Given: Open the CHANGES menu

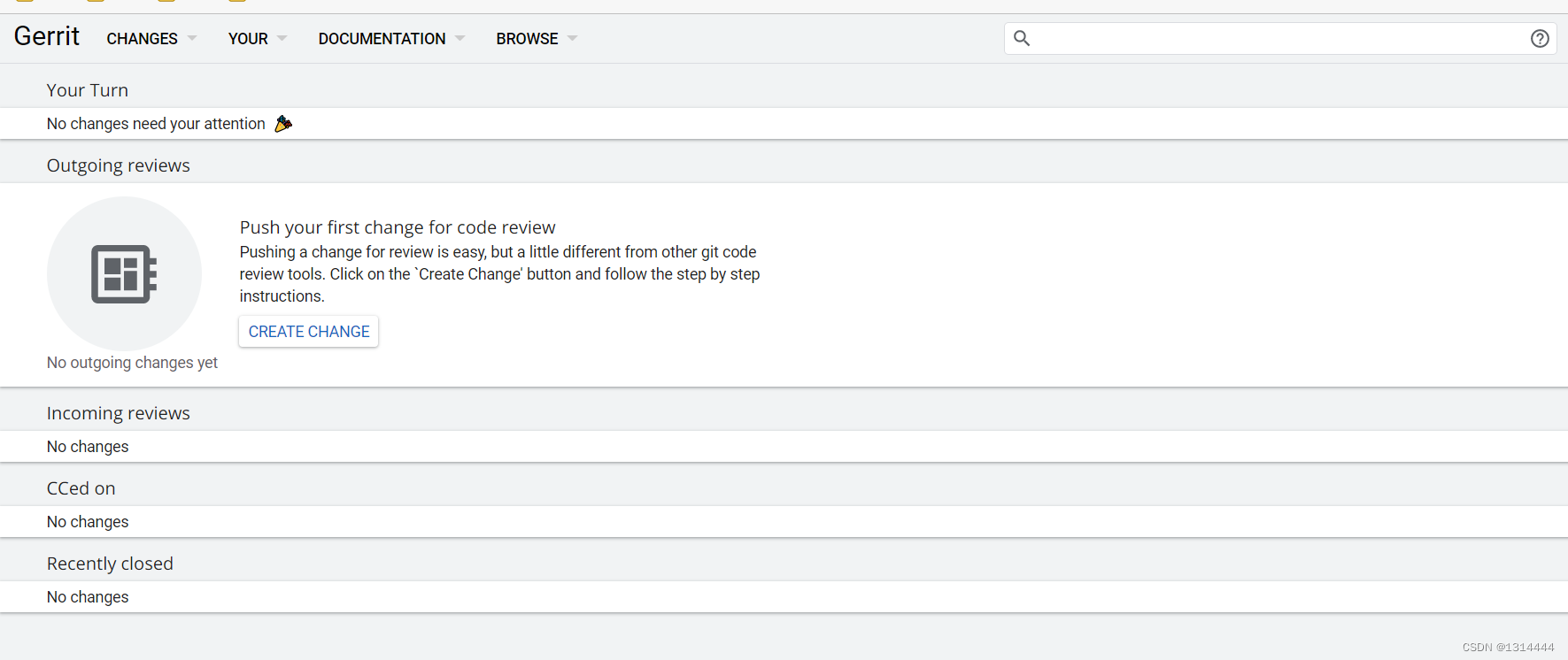Looking at the screenshot, I should point(143,39).
